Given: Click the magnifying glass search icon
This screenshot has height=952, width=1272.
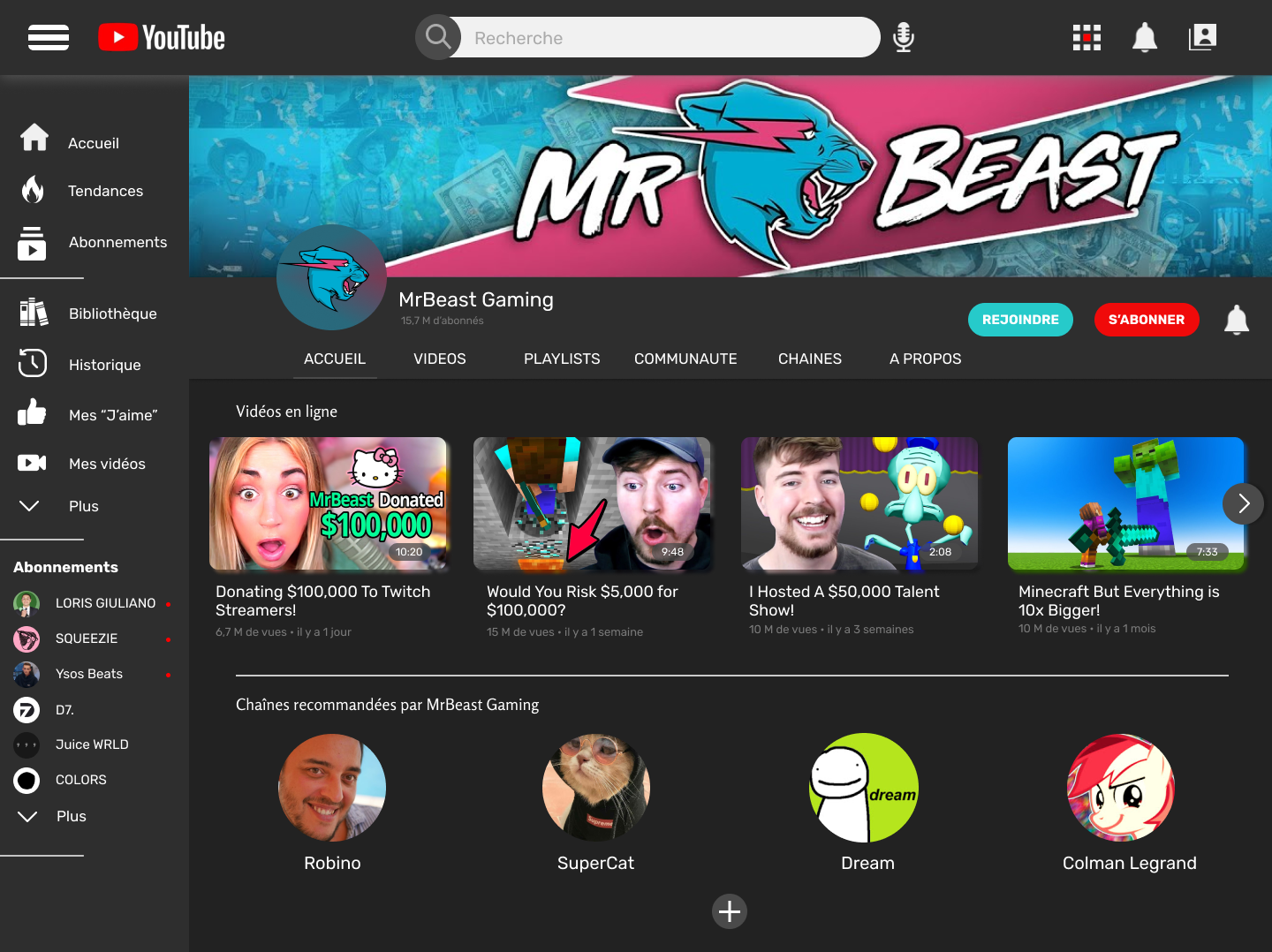Looking at the screenshot, I should coord(438,37).
